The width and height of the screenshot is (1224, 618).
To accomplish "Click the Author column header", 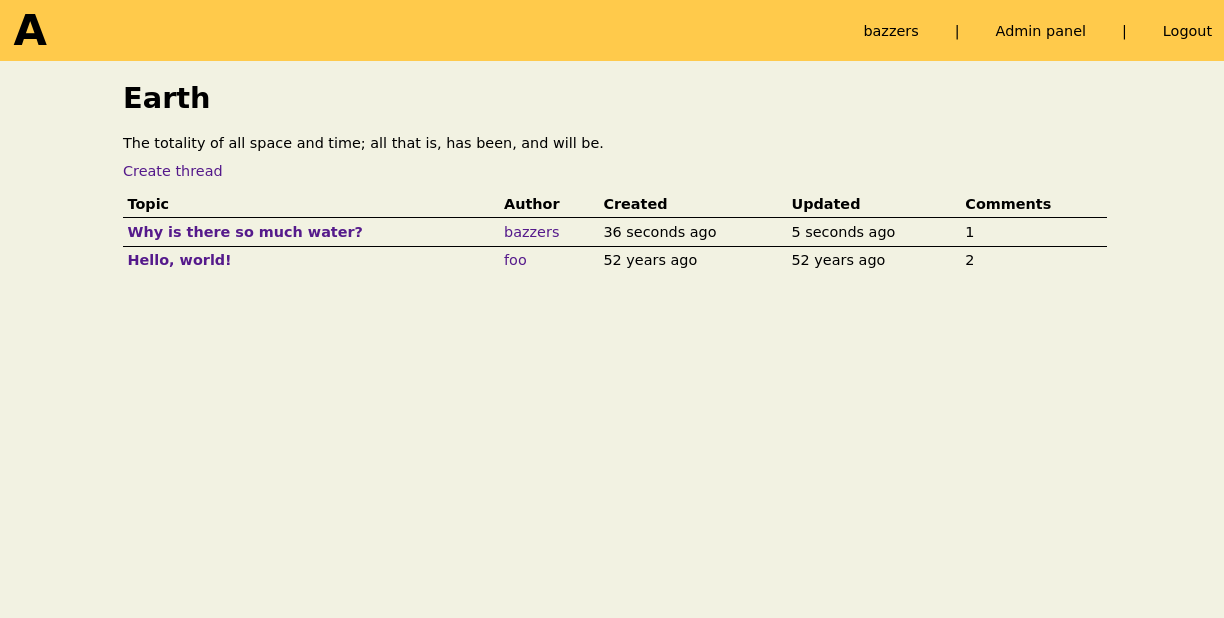I will 532,204.
